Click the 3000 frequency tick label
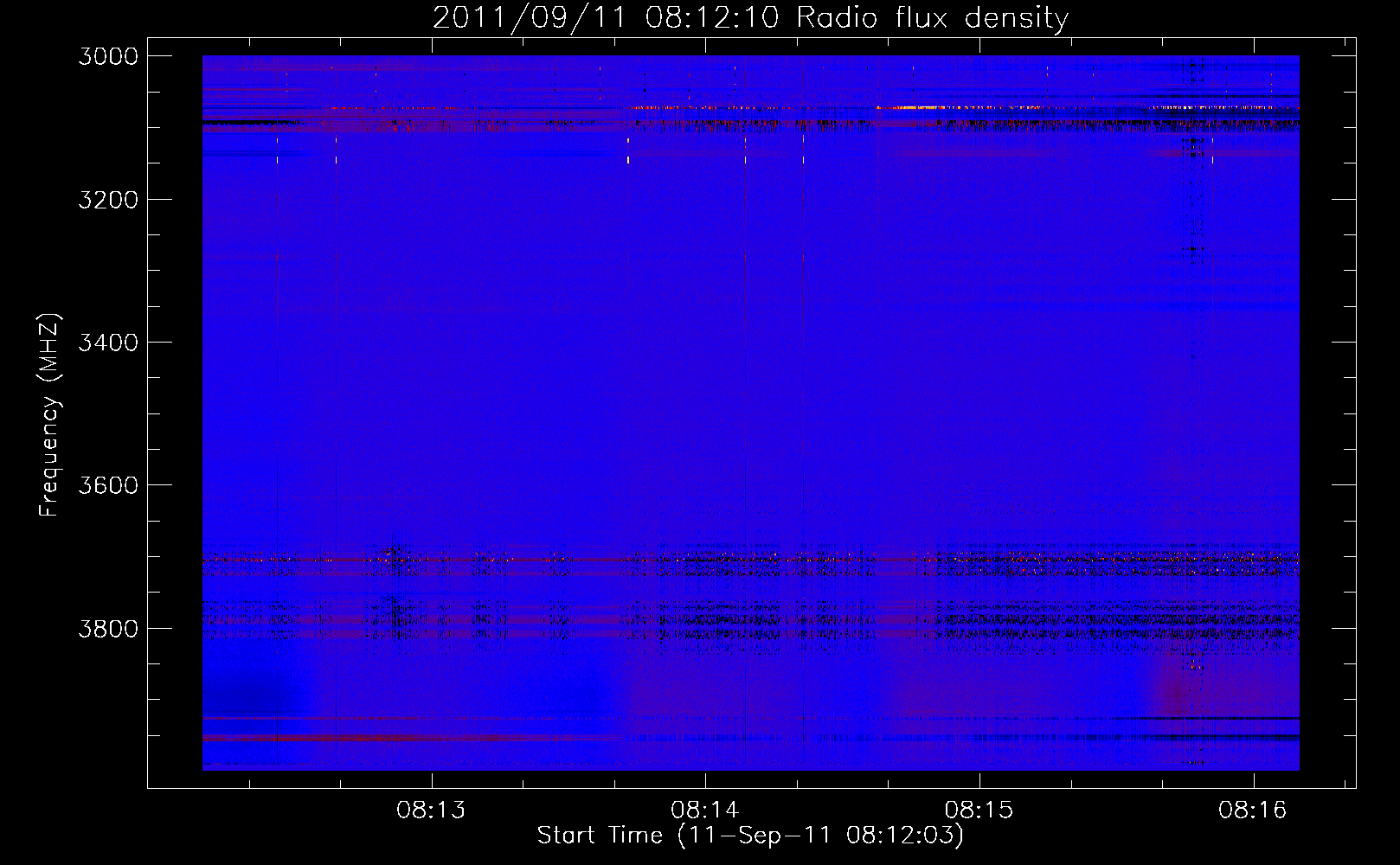This screenshot has width=1400, height=865. [x=108, y=56]
